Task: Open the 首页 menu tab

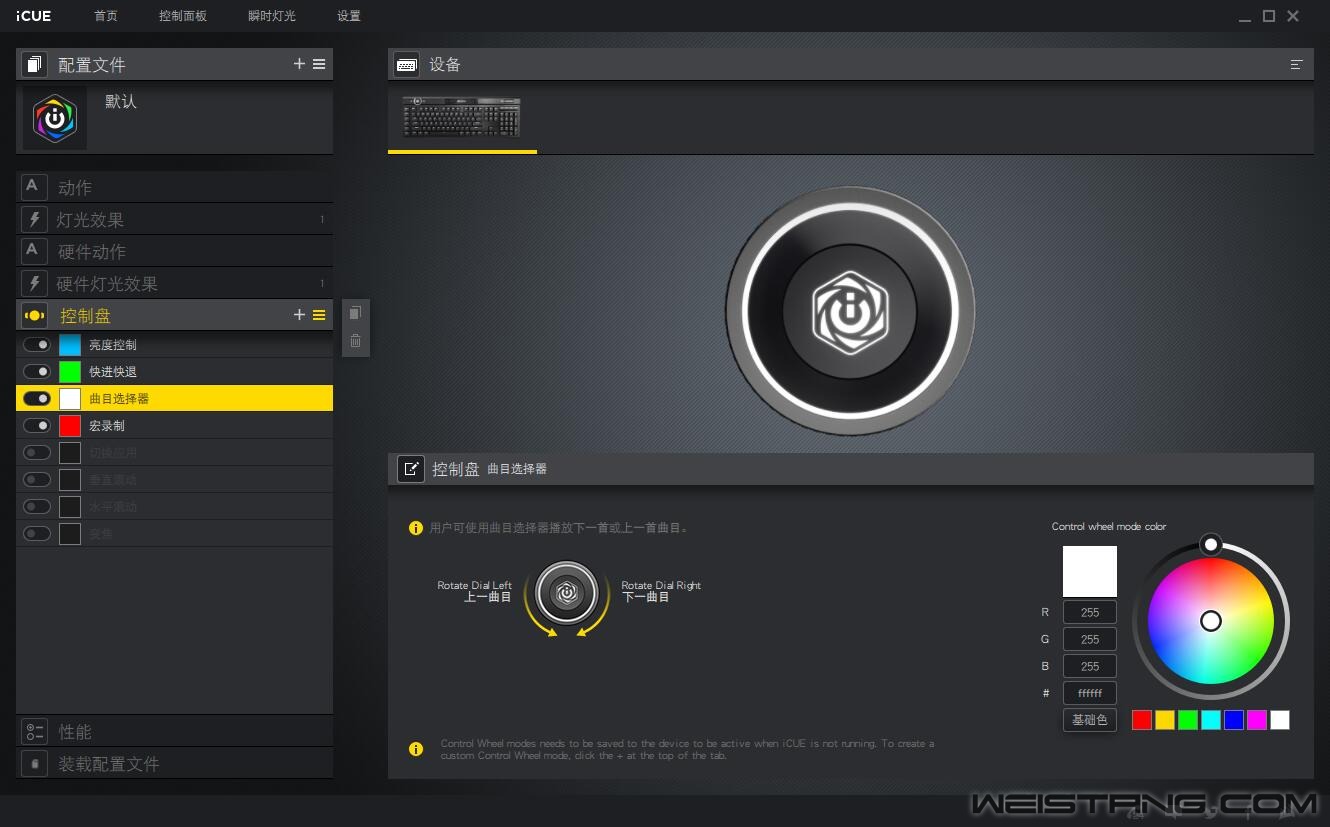Action: click(x=105, y=16)
